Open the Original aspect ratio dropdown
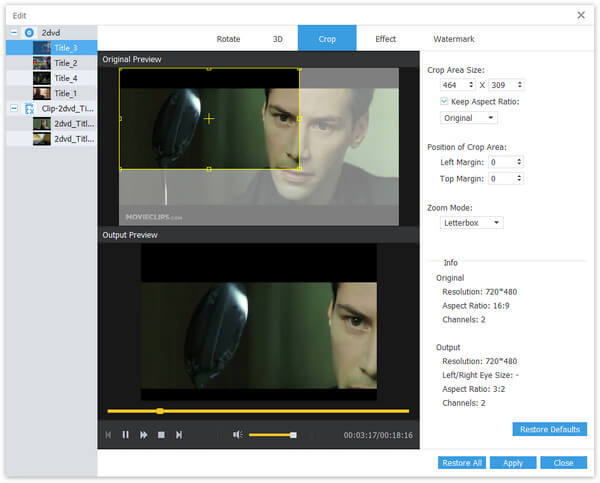The width and height of the screenshot is (600, 483). (x=469, y=118)
